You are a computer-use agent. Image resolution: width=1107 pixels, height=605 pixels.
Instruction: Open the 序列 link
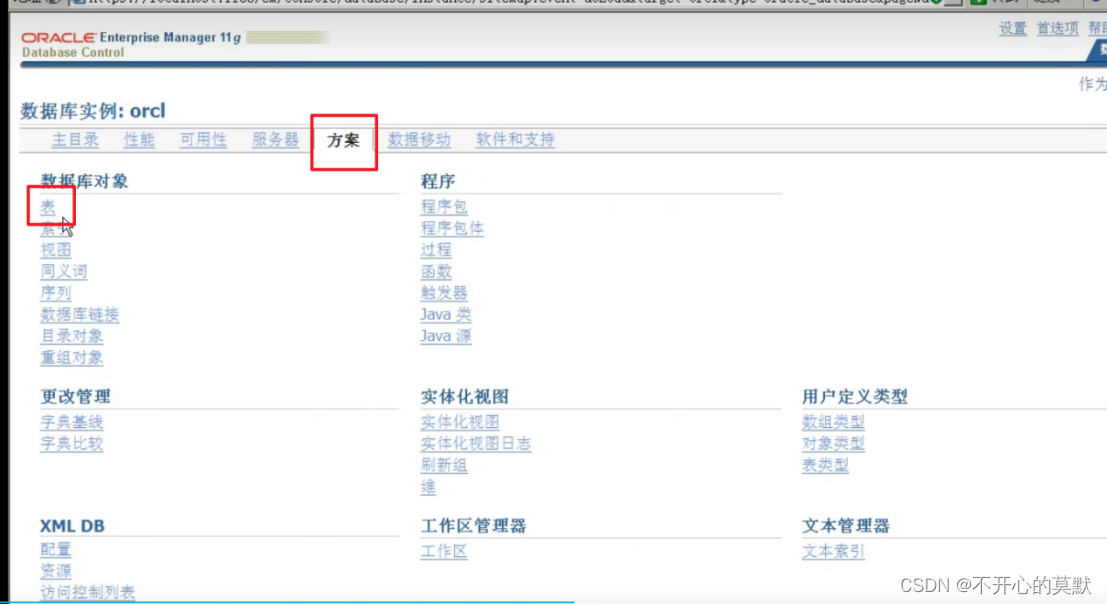click(56, 293)
